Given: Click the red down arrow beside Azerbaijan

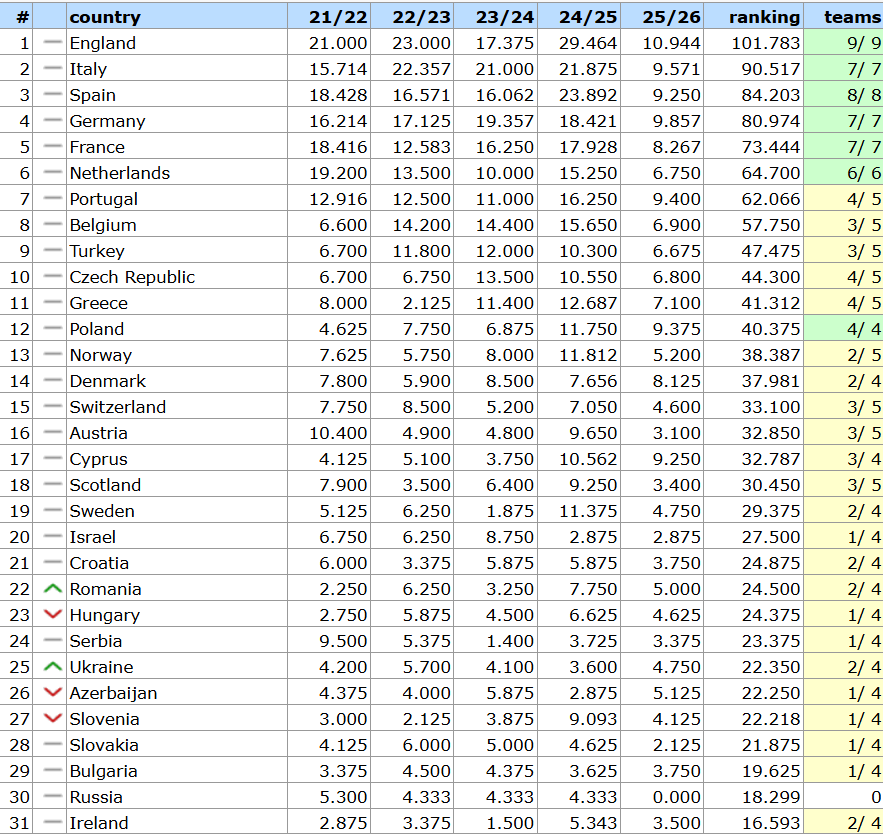Looking at the screenshot, I should pyautogui.click(x=53, y=693).
